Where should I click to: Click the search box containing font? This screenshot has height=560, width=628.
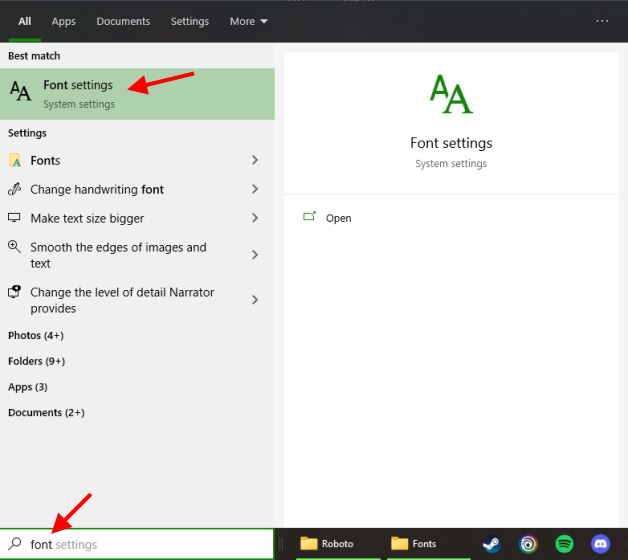137,544
